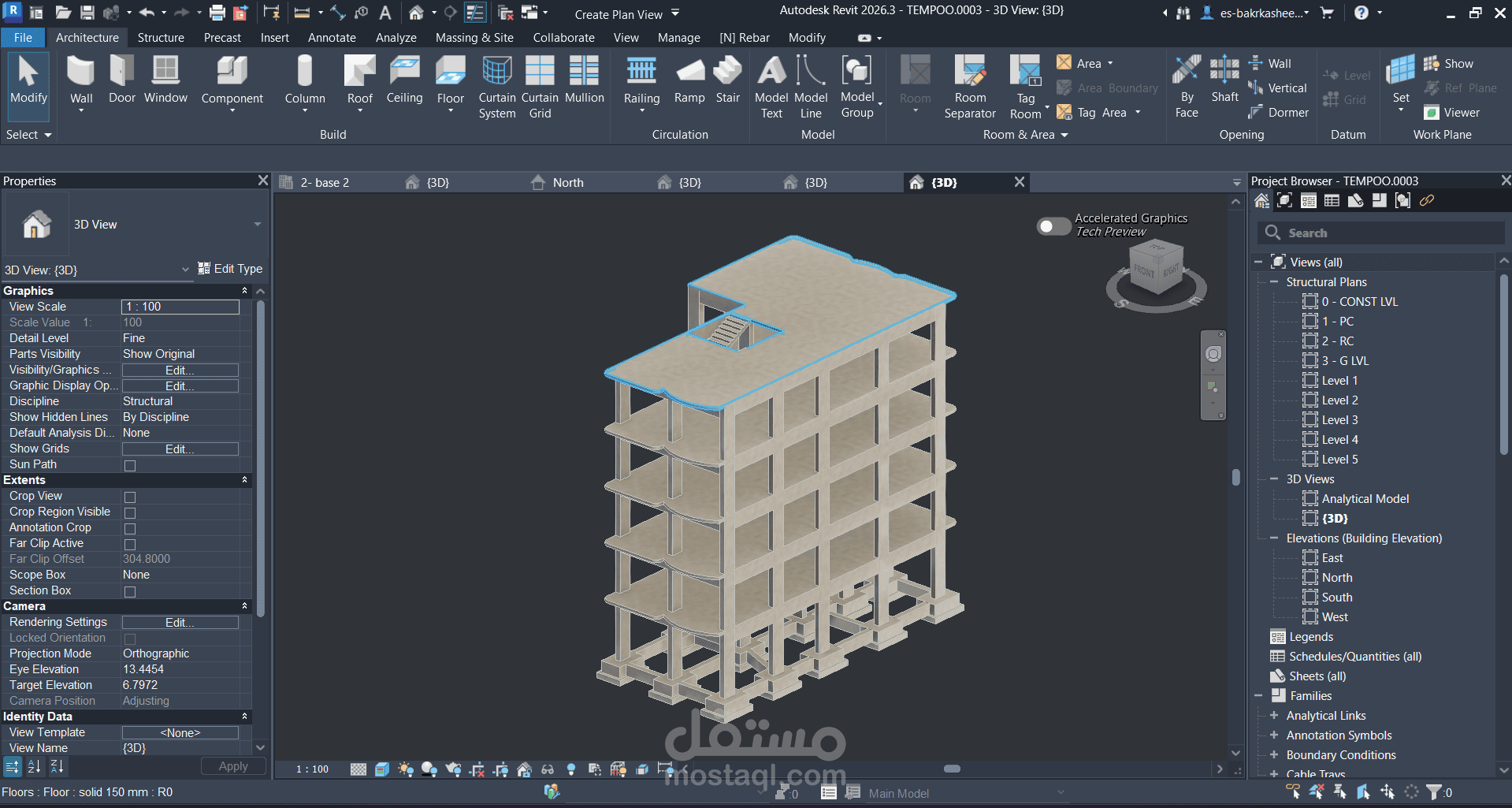Tick the Sun Path checkbox
Viewport: 1512px width, 808px height.
[130, 465]
